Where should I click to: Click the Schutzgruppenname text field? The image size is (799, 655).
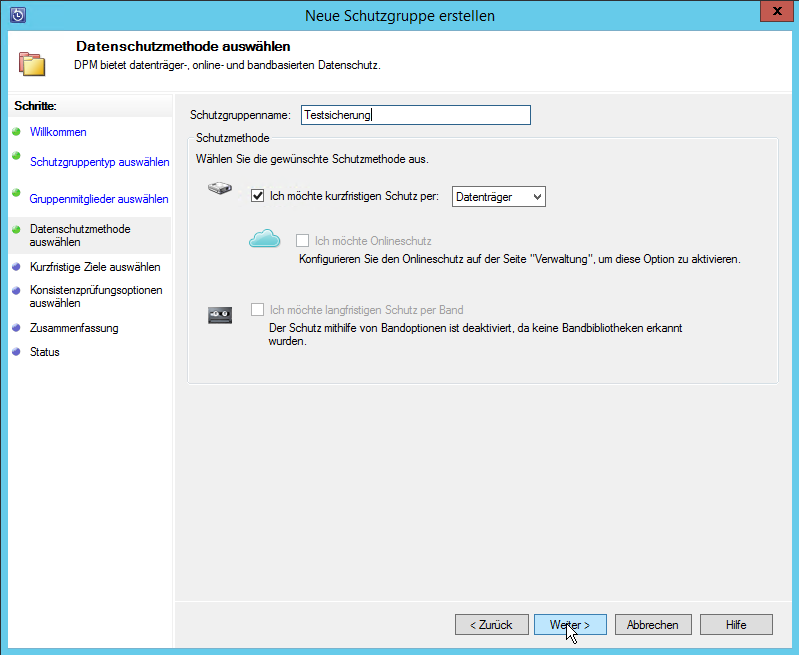click(x=415, y=115)
